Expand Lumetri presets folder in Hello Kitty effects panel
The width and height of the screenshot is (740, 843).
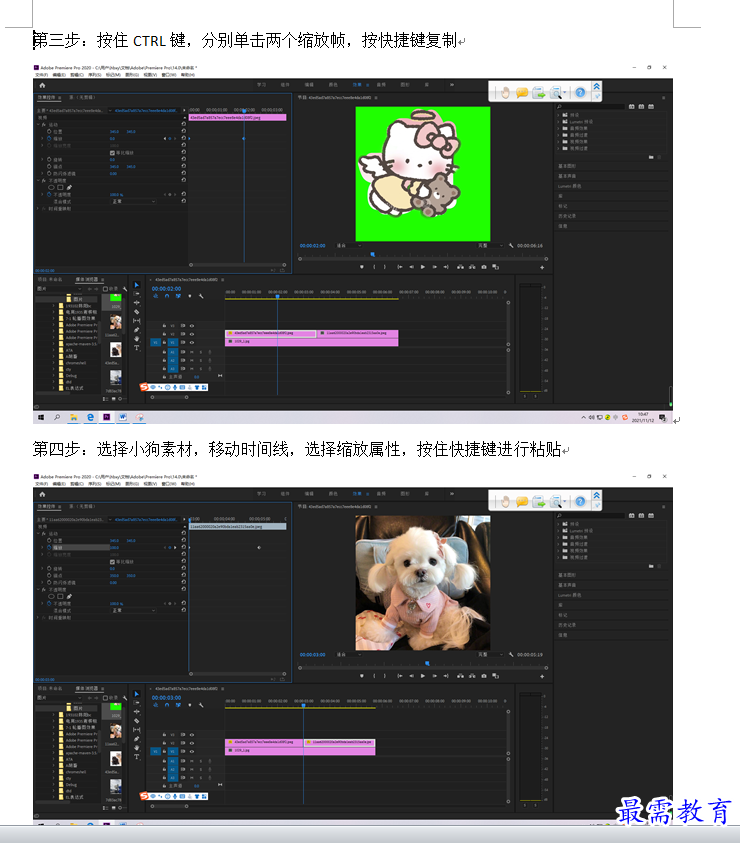(559, 122)
